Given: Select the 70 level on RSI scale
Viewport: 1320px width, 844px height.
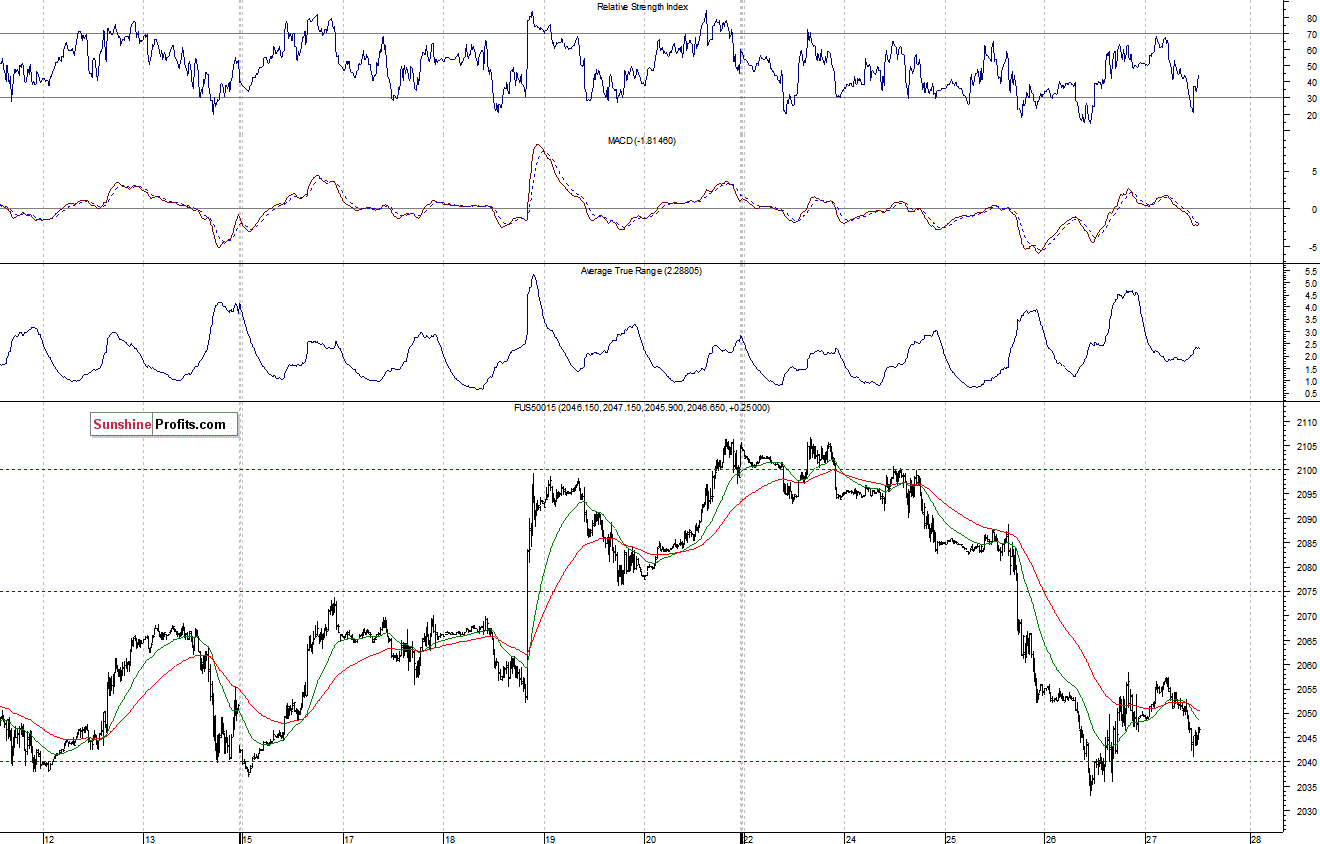Looking at the screenshot, I should [1311, 35].
